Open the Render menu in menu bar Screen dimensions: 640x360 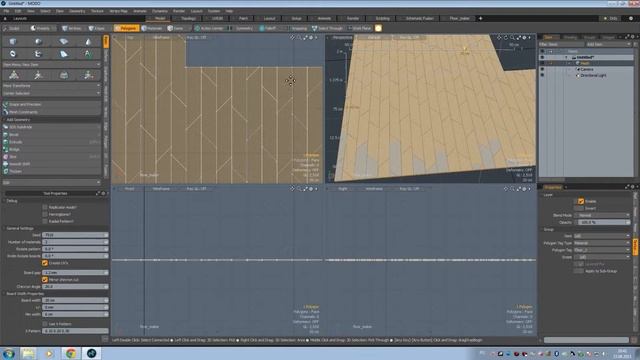tap(179, 11)
